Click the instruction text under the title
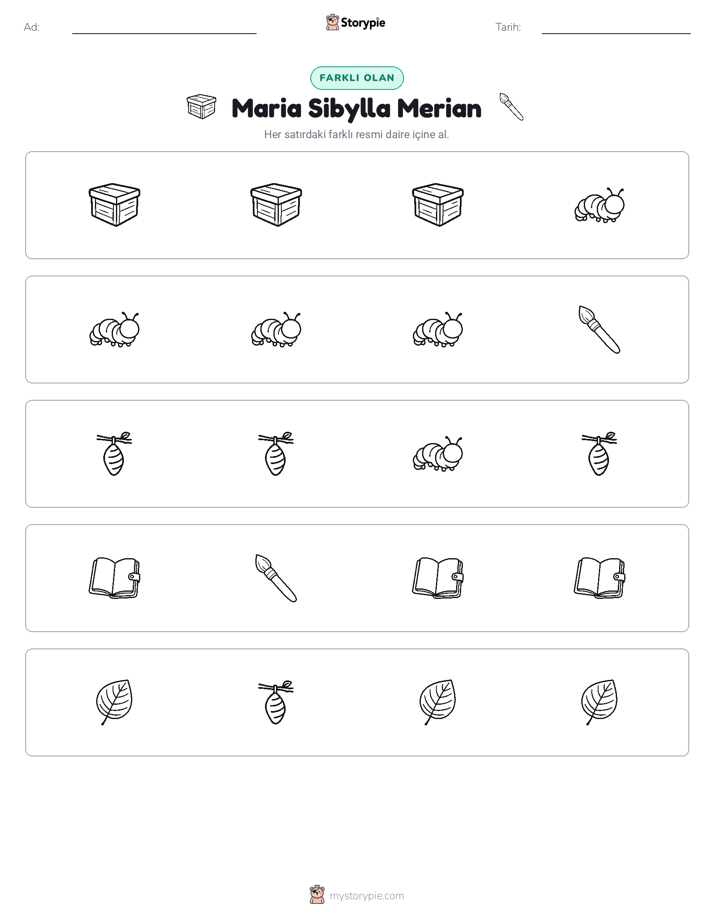Viewport: 714px width, 924px height. coord(356,134)
